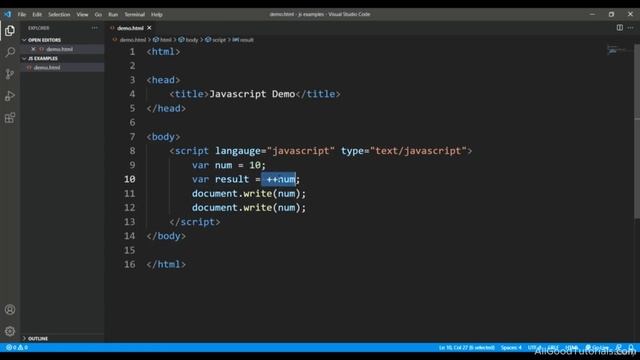Close demo.html in Open Editors list
This screenshot has width=640, height=360.
pos(33,49)
